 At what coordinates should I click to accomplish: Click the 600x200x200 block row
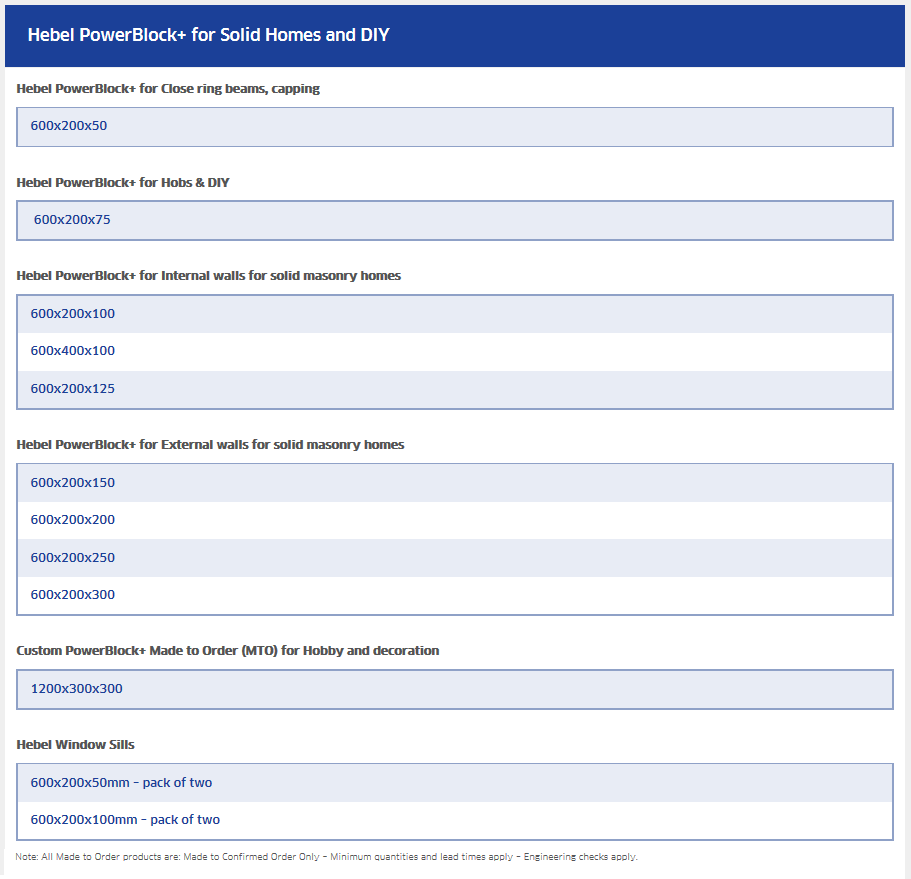(x=454, y=520)
